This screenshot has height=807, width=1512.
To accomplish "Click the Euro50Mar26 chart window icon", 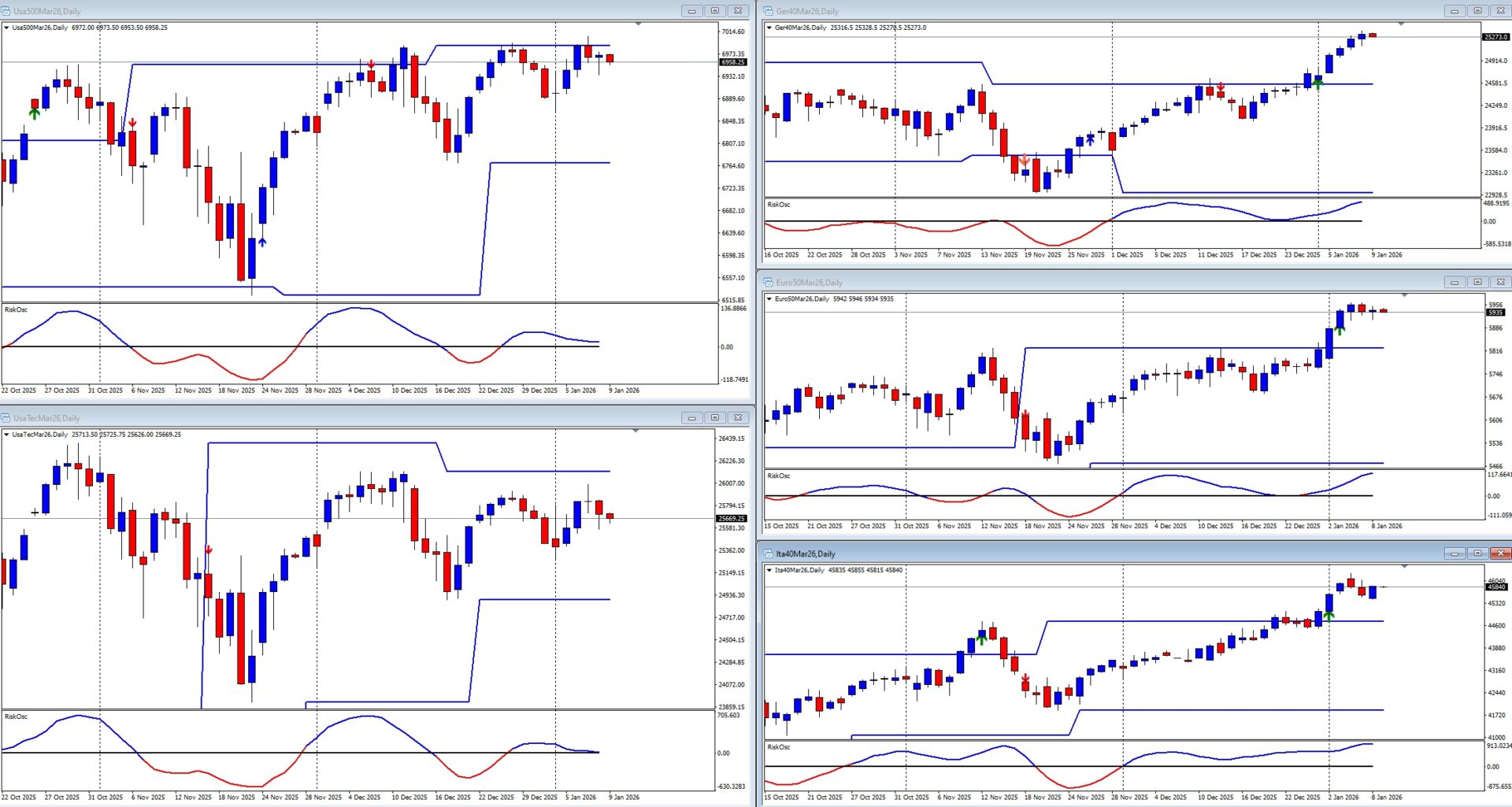I will 769,283.
